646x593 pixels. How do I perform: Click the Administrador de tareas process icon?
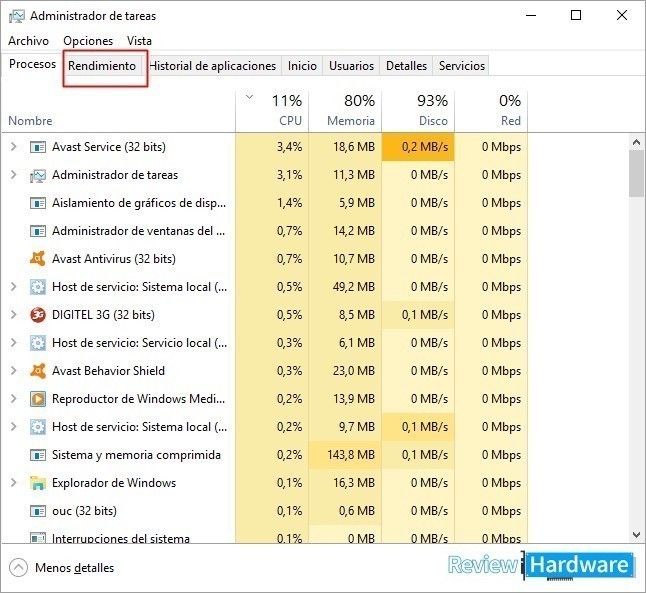(38, 175)
